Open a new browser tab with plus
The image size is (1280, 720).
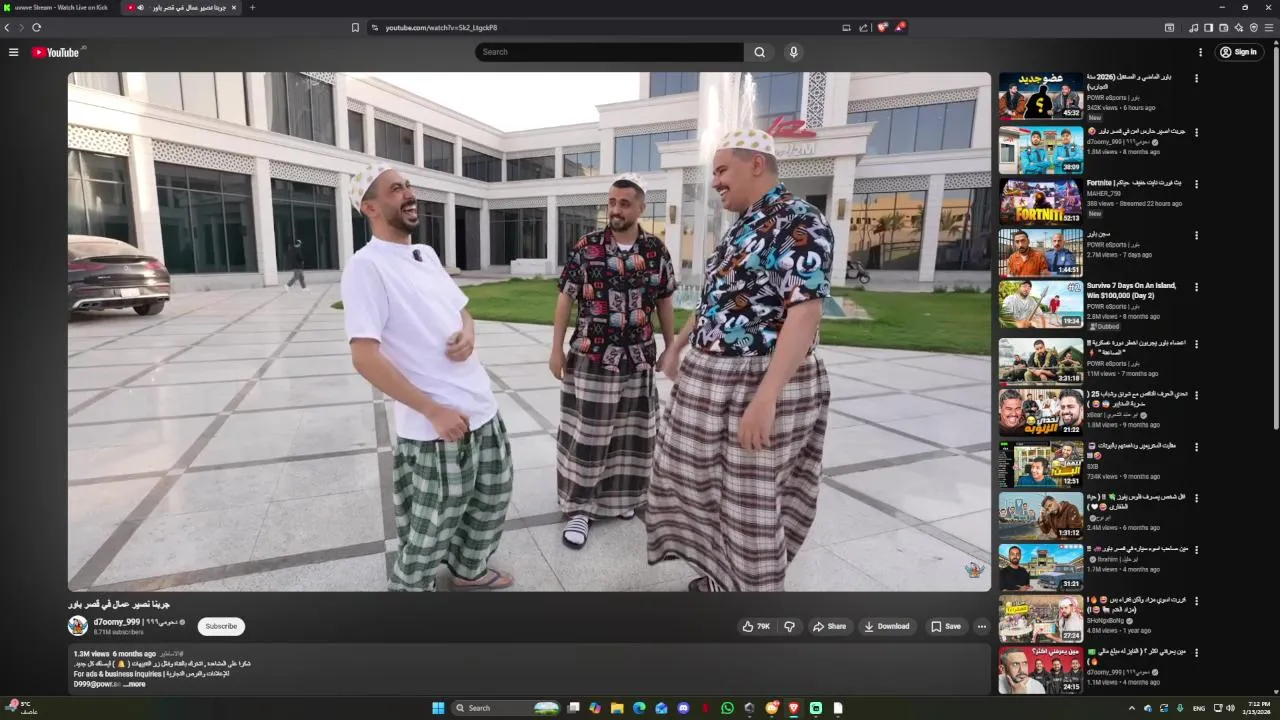252,7
